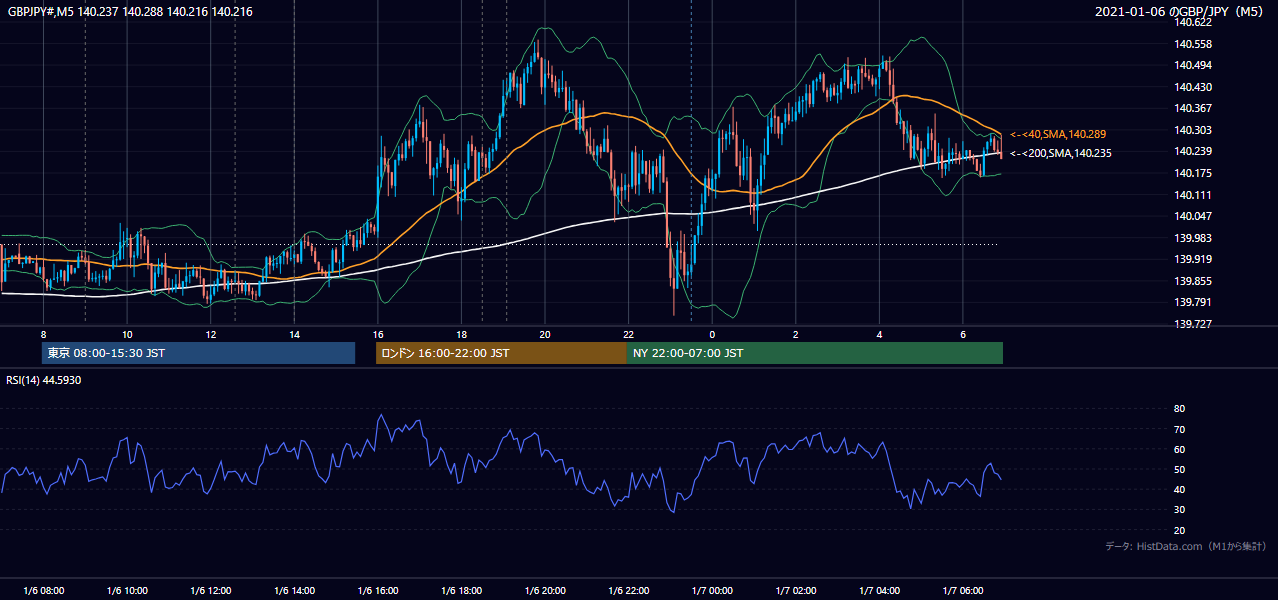This screenshot has height=600, width=1278.
Task: Click the 1/6 16:00 time axis label
Action: pos(378,591)
